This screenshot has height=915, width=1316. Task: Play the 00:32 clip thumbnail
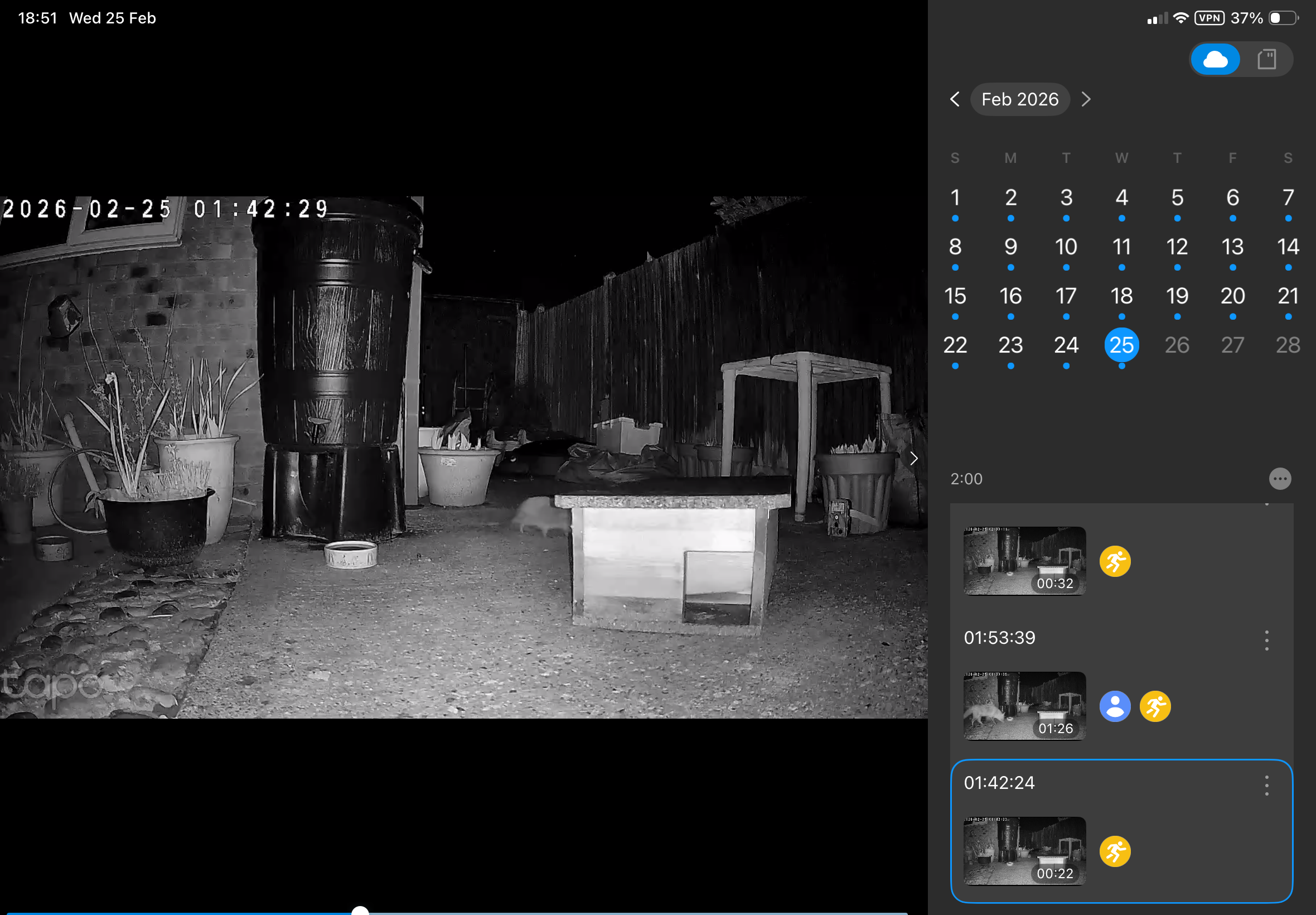coord(1024,561)
